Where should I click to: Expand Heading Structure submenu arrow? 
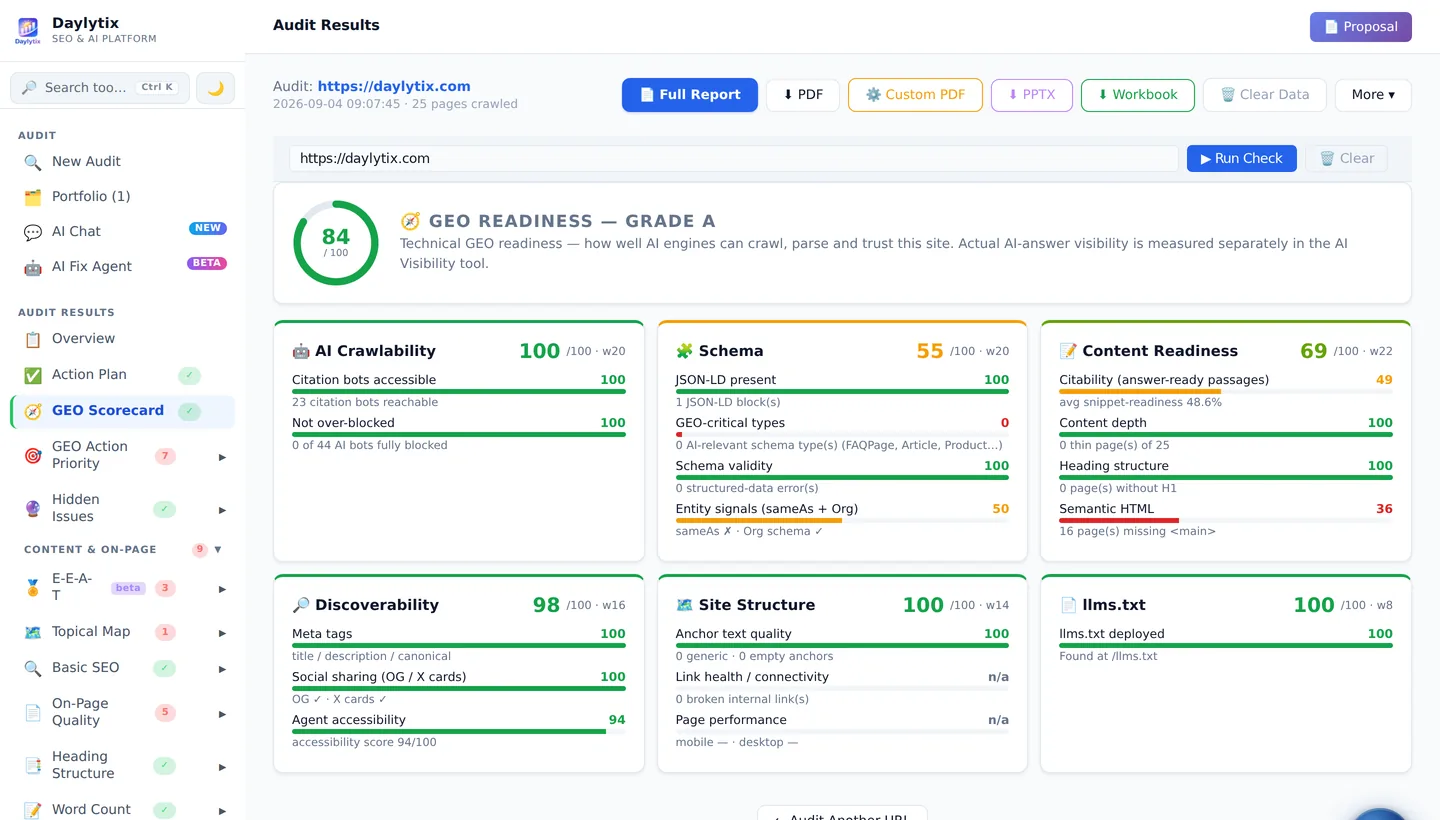tap(222, 767)
